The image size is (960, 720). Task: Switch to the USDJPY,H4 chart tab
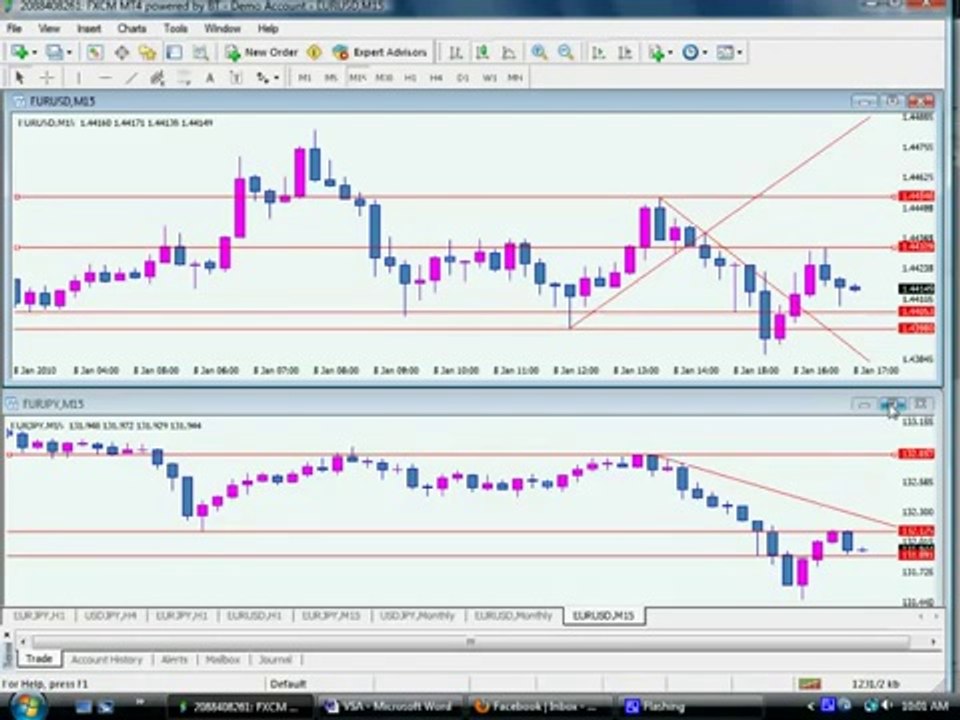pyautogui.click(x=110, y=616)
